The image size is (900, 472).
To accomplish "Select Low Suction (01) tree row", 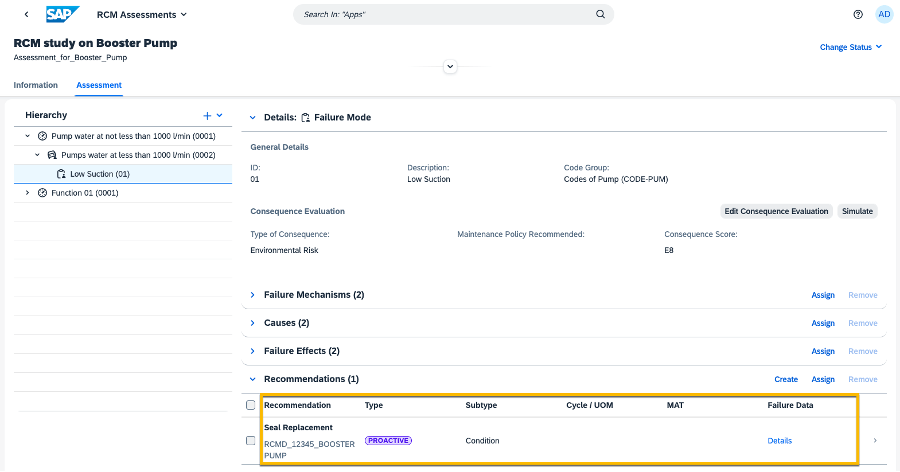I will pyautogui.click(x=123, y=174).
